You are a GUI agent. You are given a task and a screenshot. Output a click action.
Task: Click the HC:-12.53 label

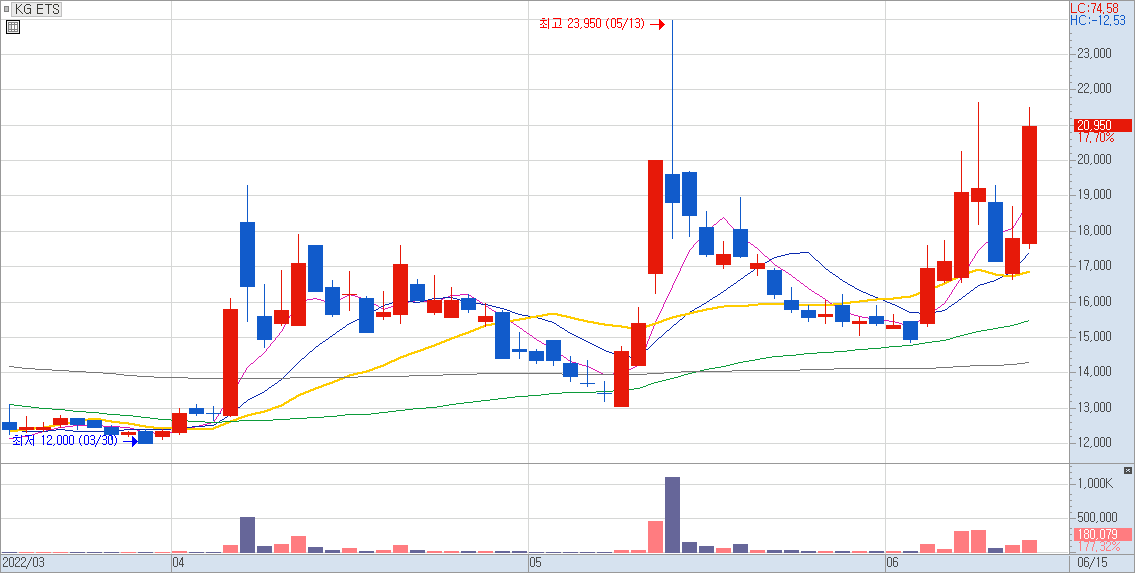pyautogui.click(x=1097, y=20)
